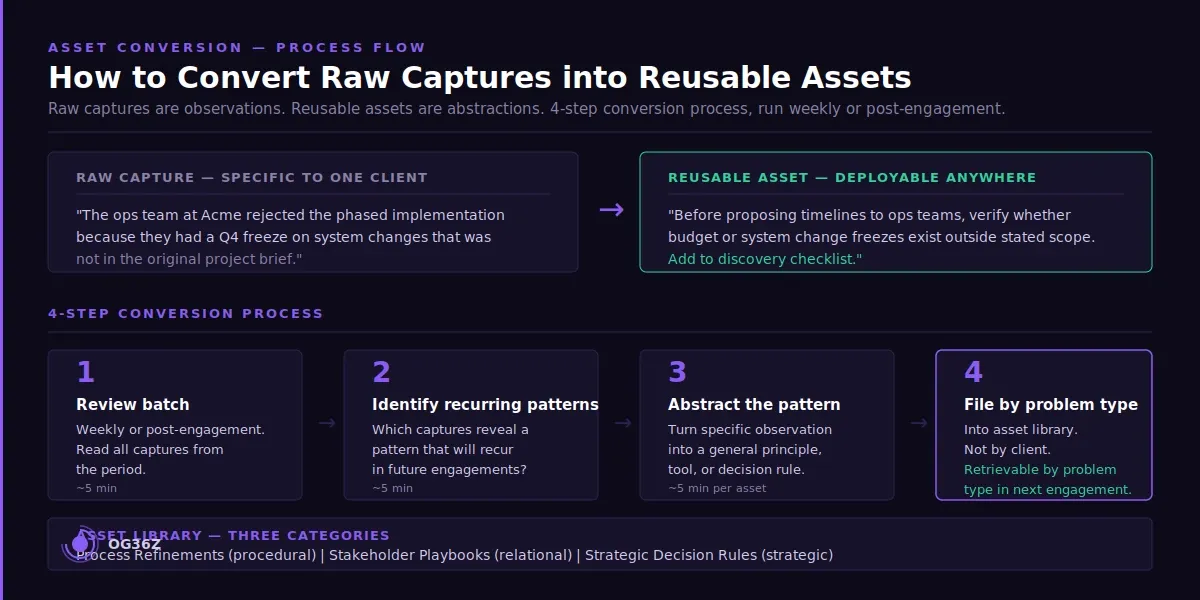
Task: Click the 4-STEP CONVERSION PROCESS section label
Action: 184,313
